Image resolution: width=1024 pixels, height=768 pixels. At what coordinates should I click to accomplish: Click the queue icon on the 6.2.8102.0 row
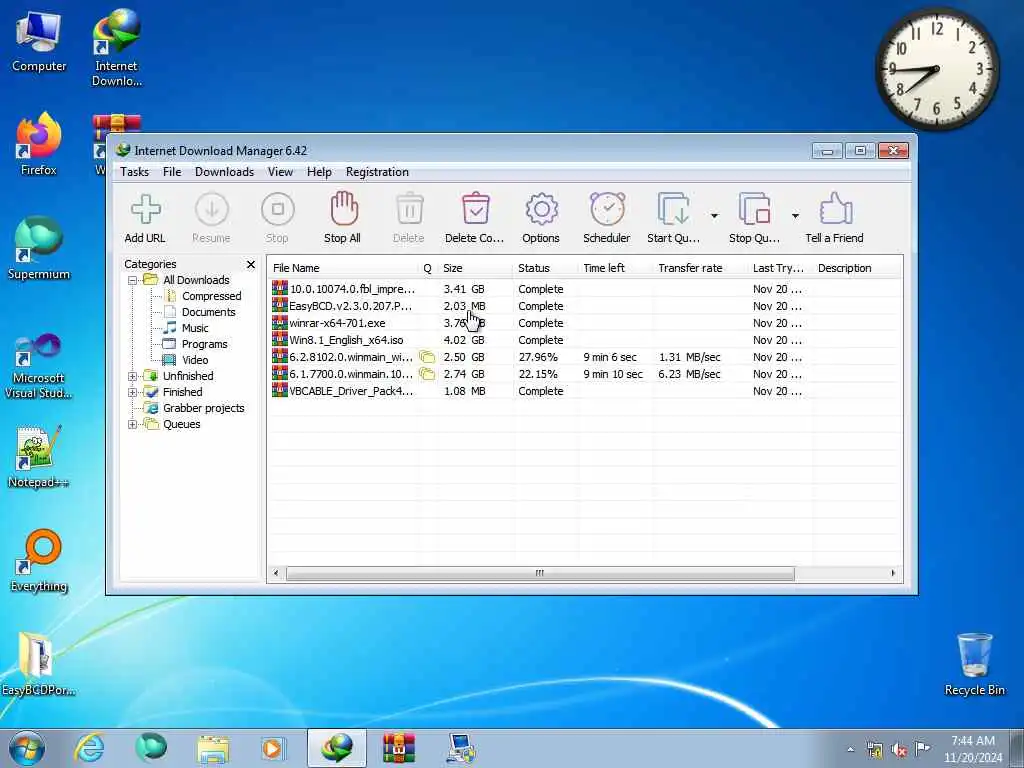(x=427, y=357)
